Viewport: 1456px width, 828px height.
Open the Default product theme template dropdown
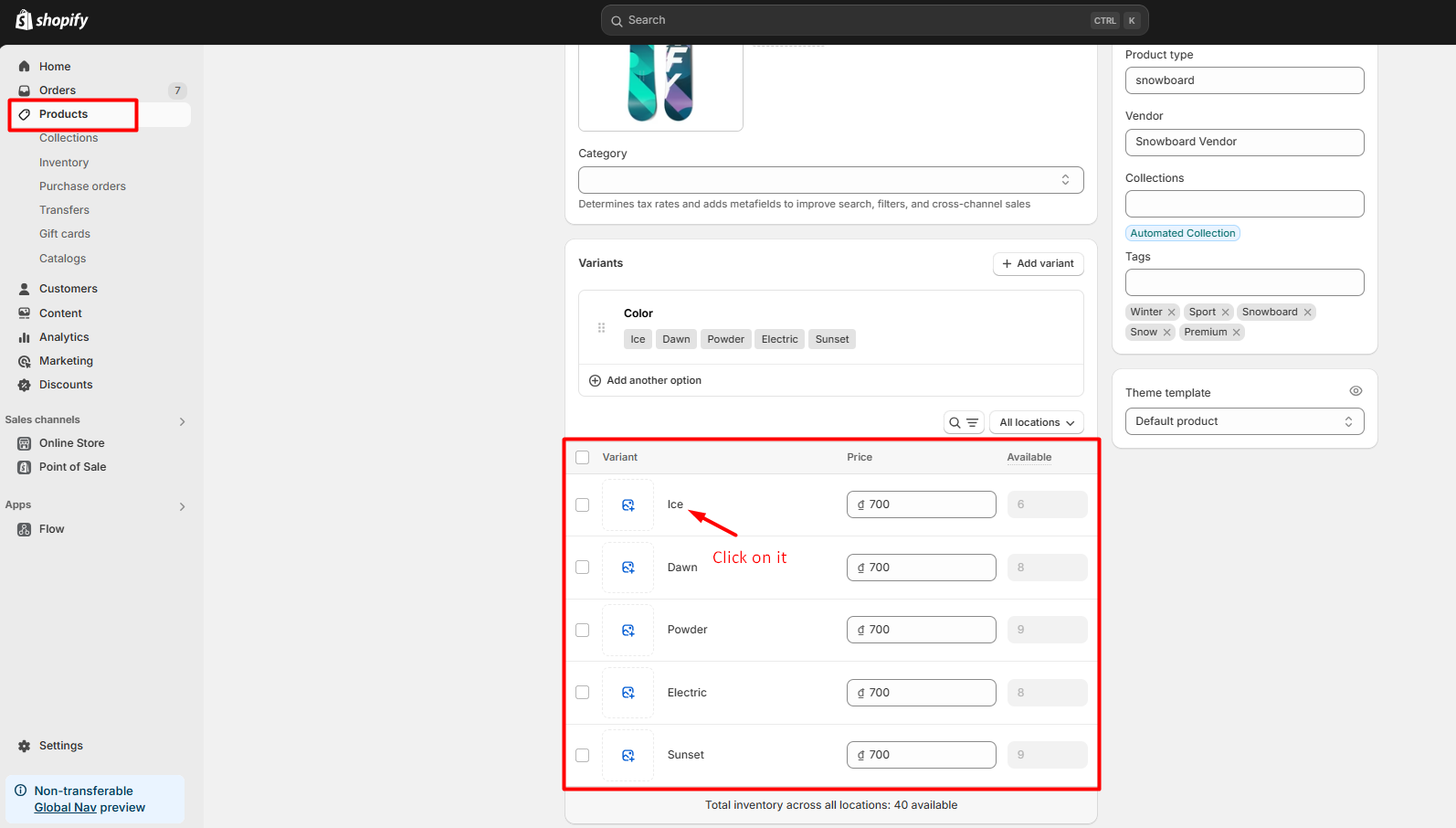[x=1244, y=421]
